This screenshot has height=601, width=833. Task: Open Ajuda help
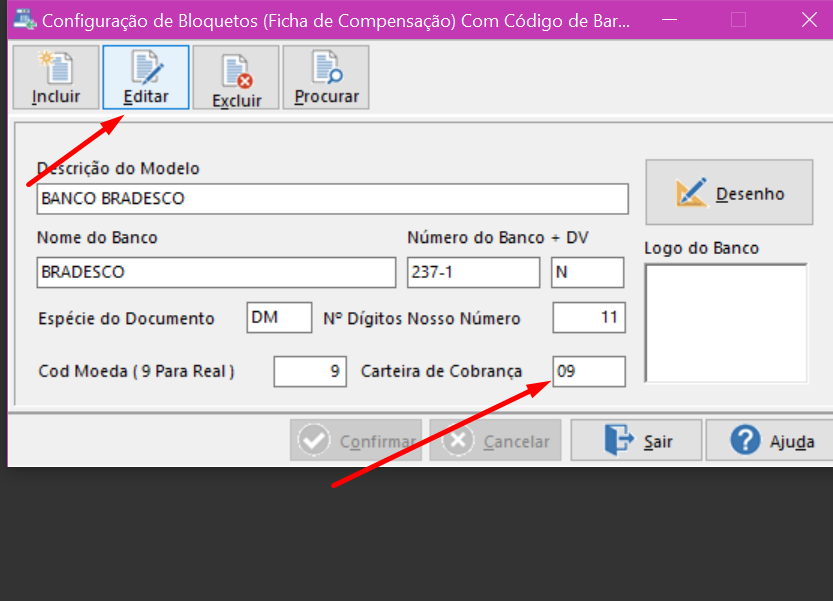pyautogui.click(x=770, y=440)
